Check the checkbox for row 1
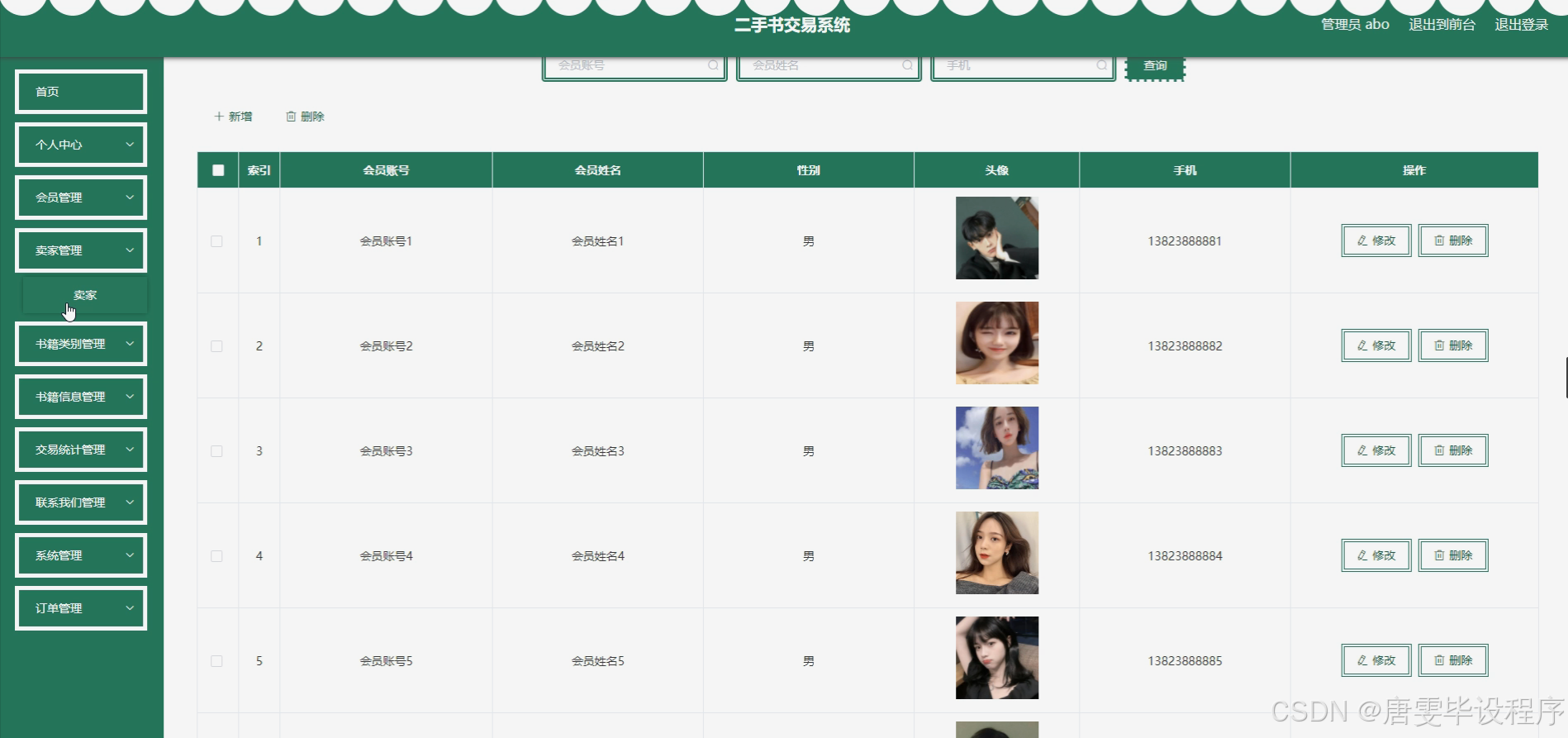 click(216, 241)
